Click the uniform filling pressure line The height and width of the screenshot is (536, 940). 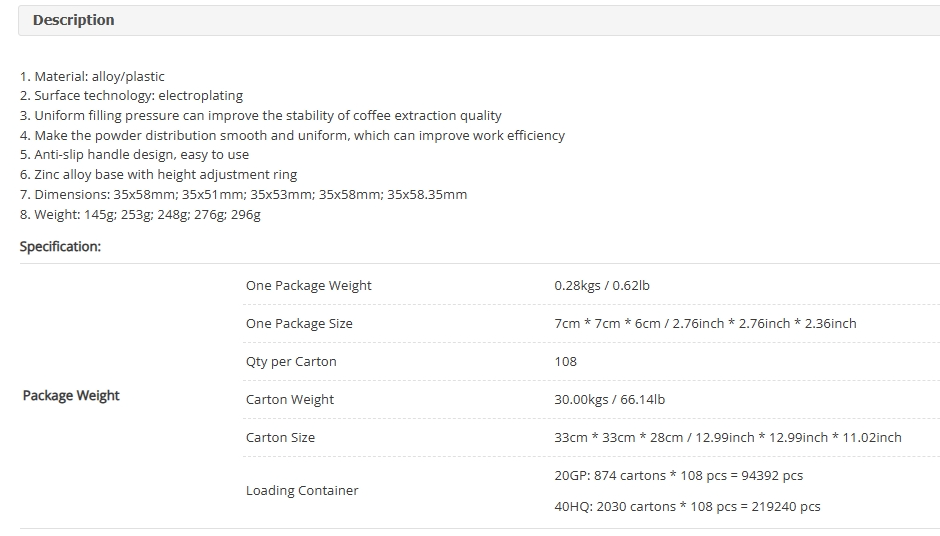261,115
